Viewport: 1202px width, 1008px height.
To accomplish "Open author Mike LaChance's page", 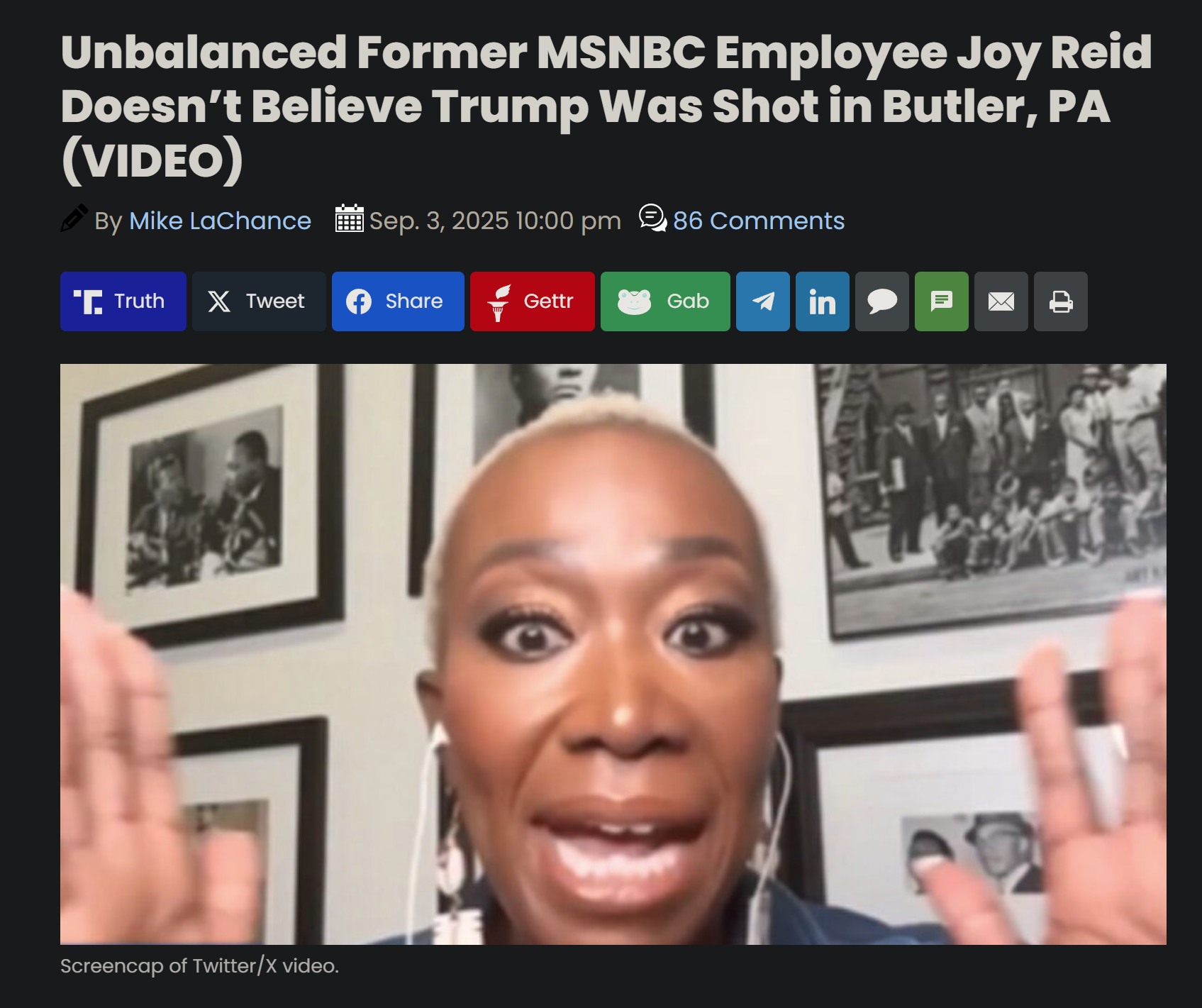I will [x=220, y=221].
